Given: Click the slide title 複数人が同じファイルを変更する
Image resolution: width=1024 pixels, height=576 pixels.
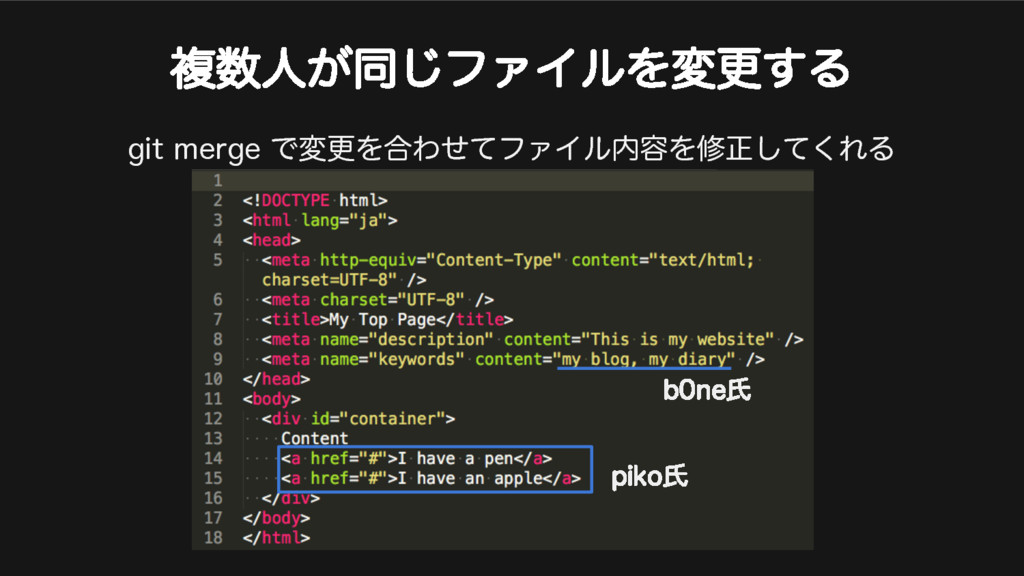Looking at the screenshot, I should (510, 68).
